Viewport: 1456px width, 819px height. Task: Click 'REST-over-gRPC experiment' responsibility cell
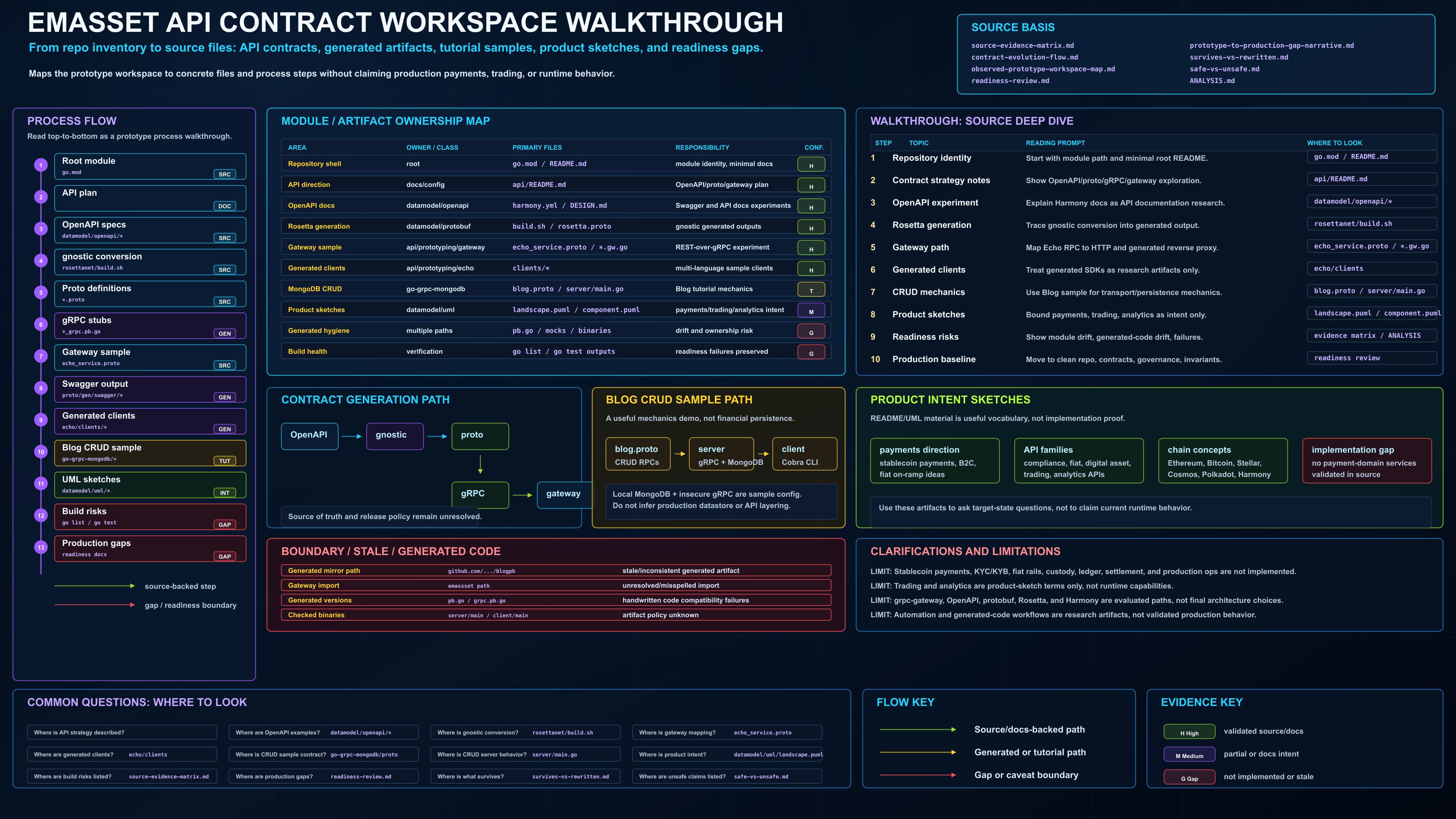pyautogui.click(x=722, y=248)
